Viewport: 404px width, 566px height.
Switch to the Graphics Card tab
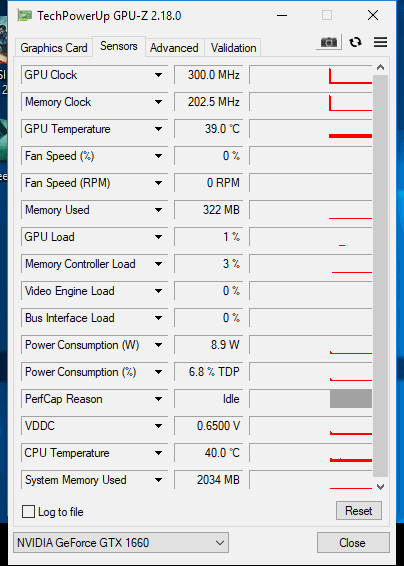[54, 48]
